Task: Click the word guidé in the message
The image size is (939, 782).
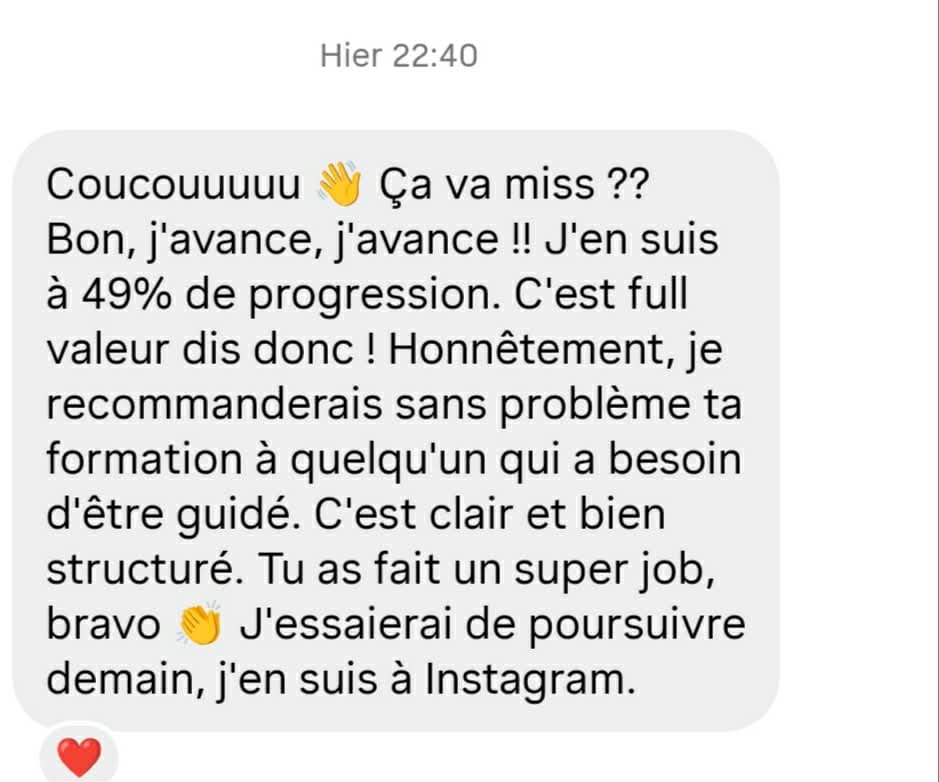Action: click(238, 516)
